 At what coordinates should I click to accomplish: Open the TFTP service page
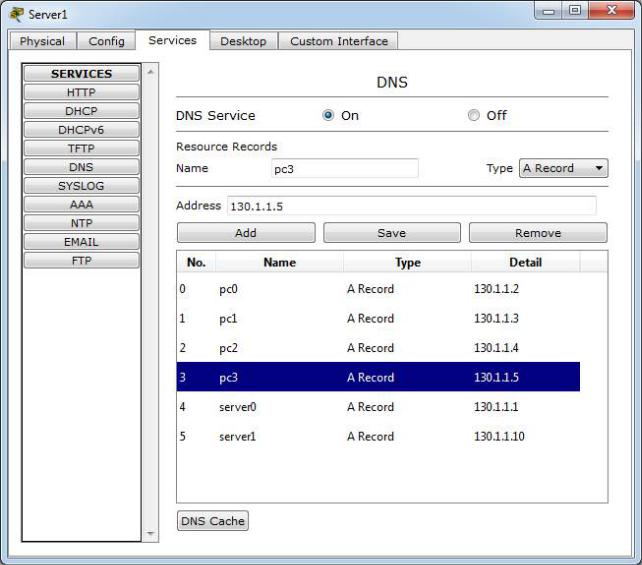pyautogui.click(x=81, y=148)
